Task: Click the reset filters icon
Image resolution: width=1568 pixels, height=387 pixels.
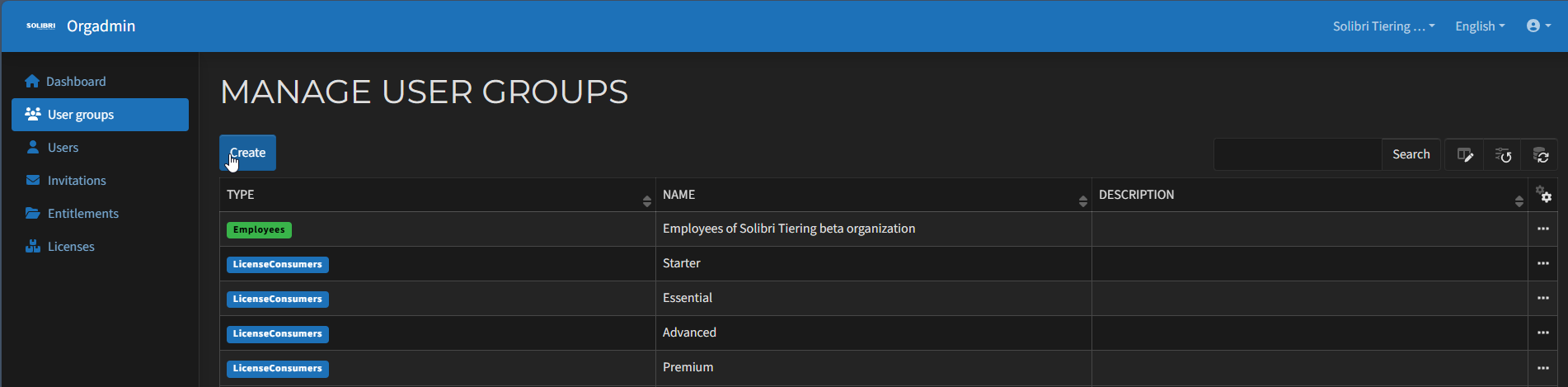Action: (1503, 155)
